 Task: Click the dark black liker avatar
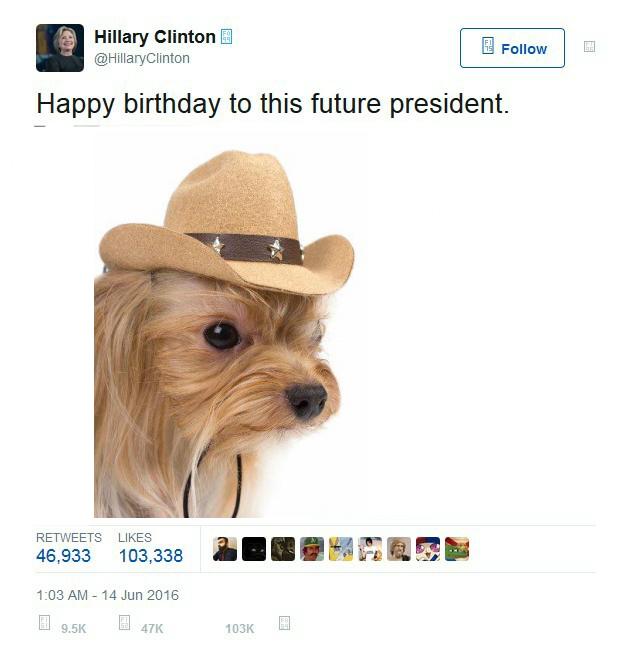coord(254,549)
